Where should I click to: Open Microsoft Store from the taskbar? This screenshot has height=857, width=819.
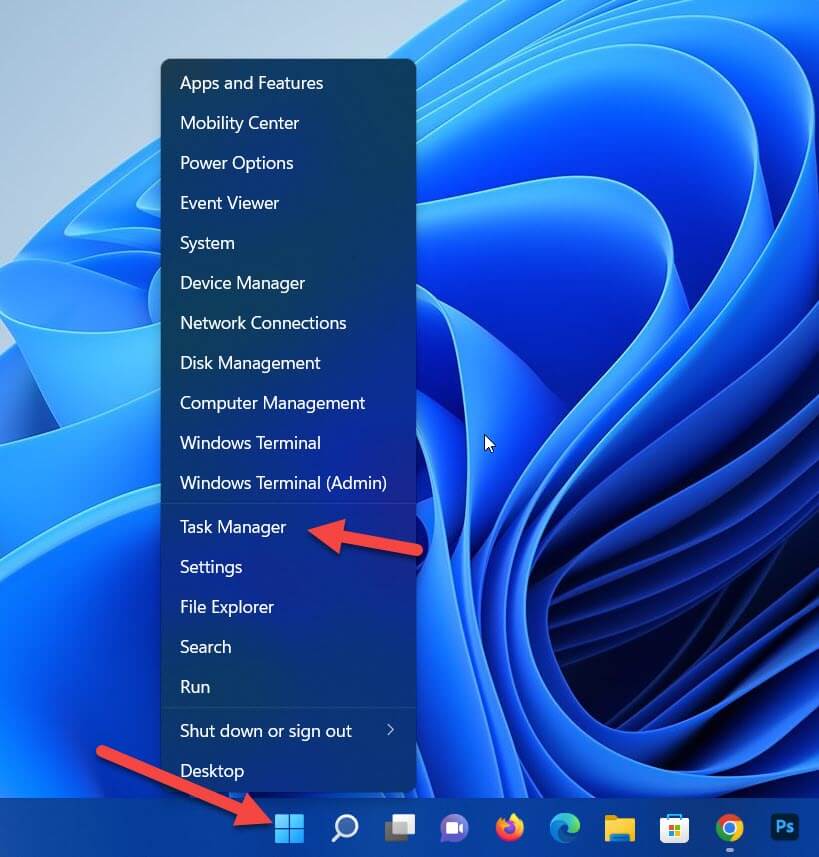pyautogui.click(x=675, y=828)
